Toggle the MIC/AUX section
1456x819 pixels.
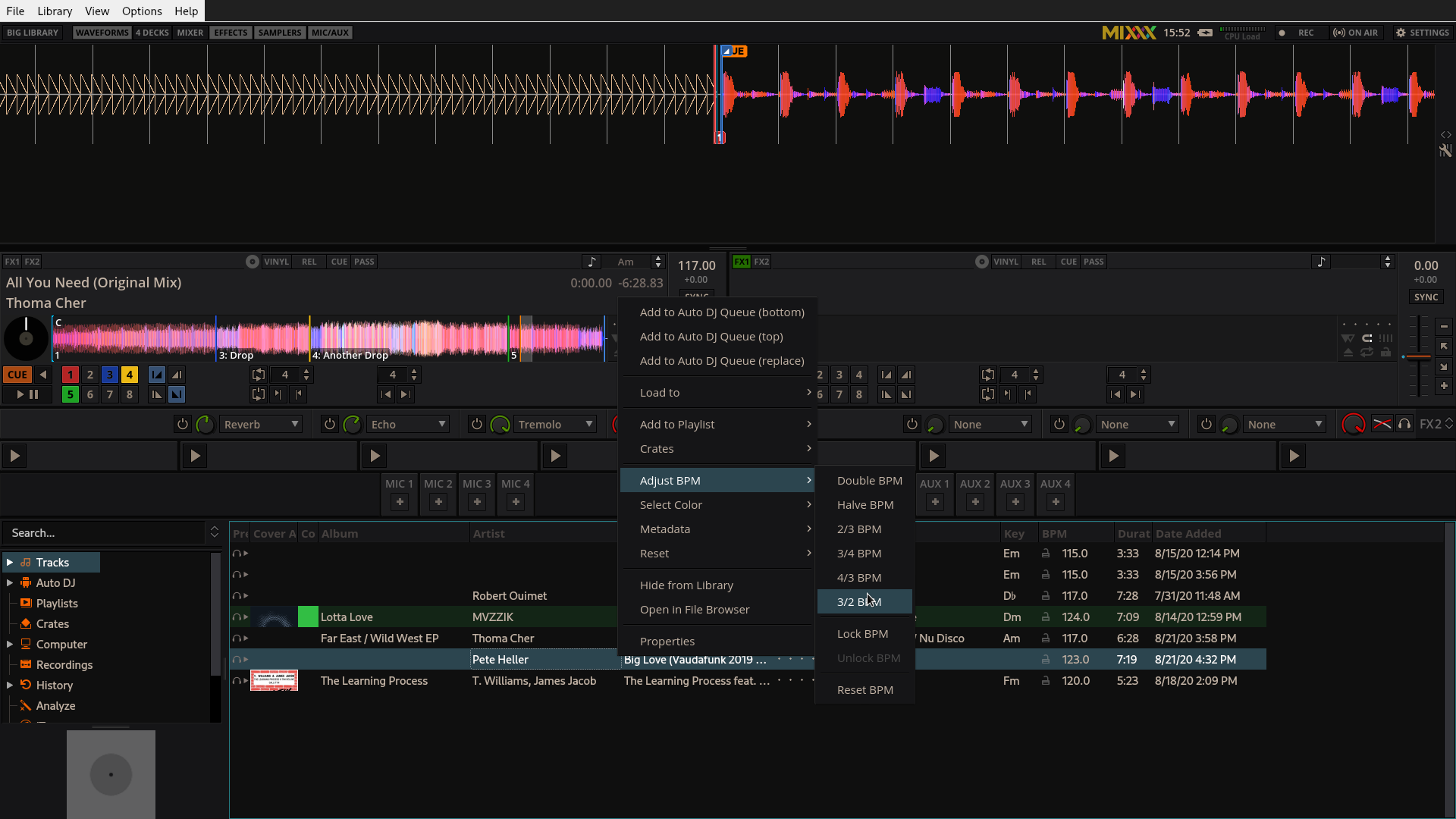coord(331,33)
